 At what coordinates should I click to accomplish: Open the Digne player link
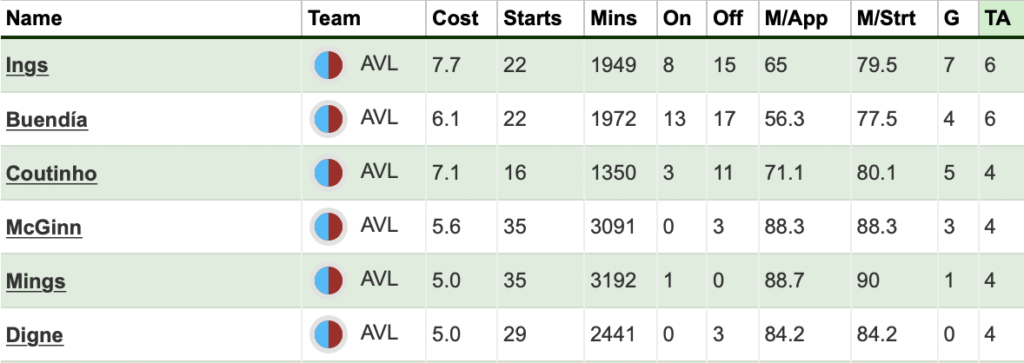click(x=35, y=336)
